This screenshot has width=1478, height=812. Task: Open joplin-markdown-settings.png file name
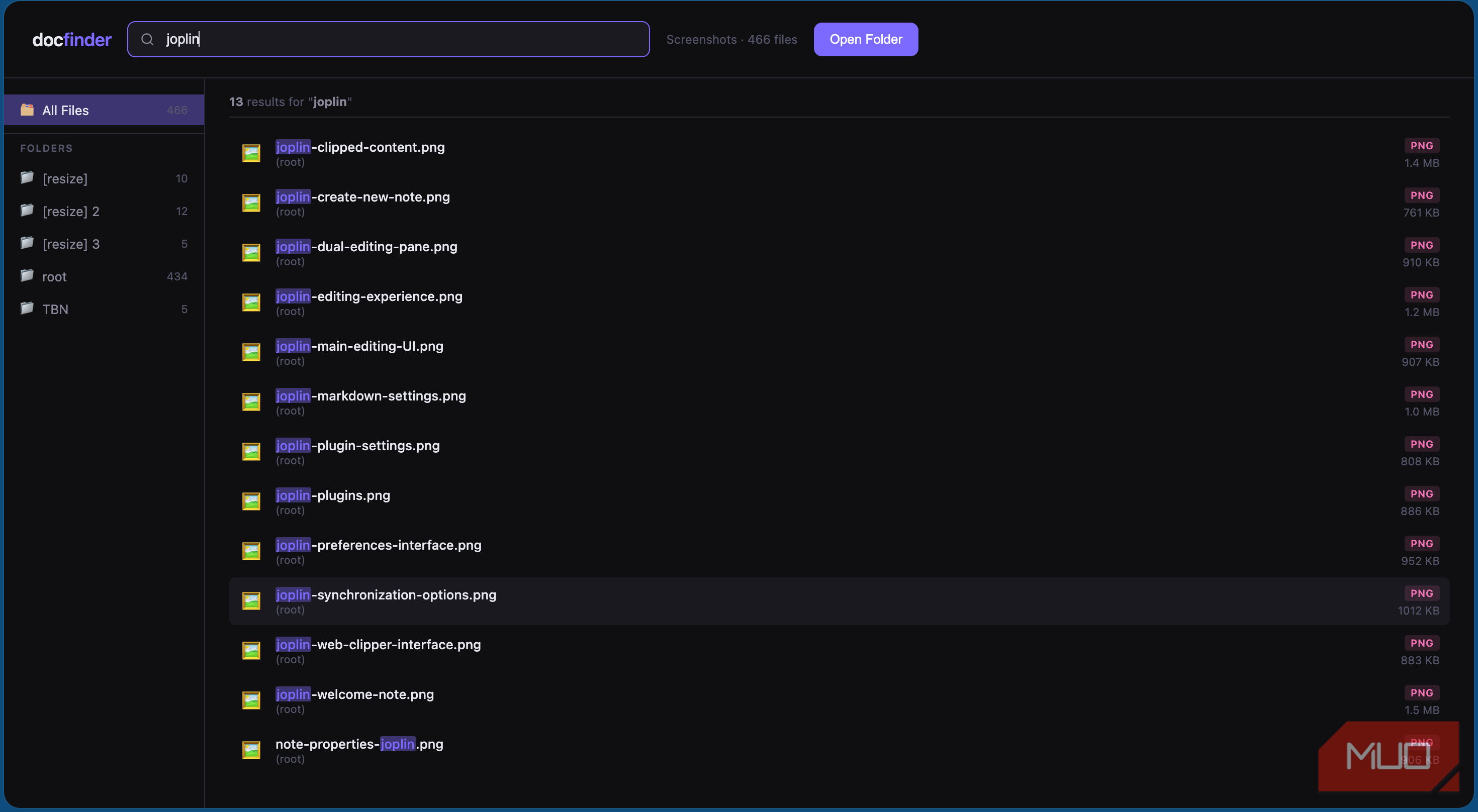click(371, 395)
